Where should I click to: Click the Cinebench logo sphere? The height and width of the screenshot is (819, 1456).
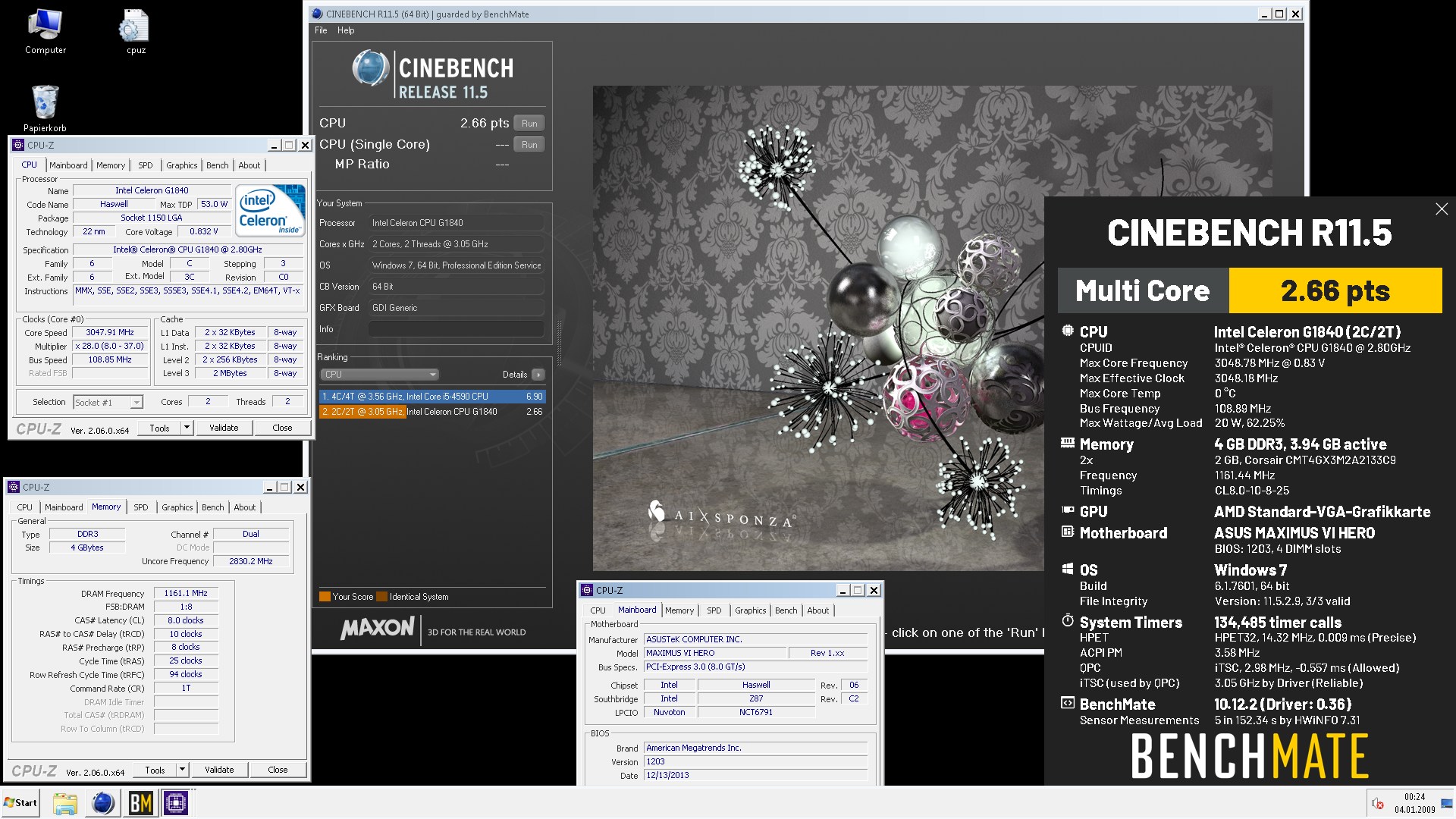[371, 67]
